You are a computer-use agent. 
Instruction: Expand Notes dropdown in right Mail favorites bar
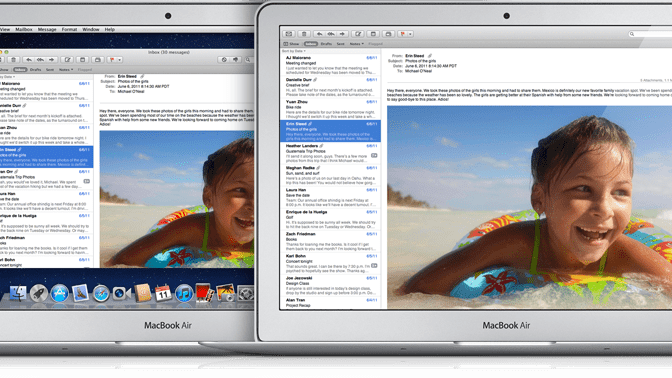tap(357, 44)
